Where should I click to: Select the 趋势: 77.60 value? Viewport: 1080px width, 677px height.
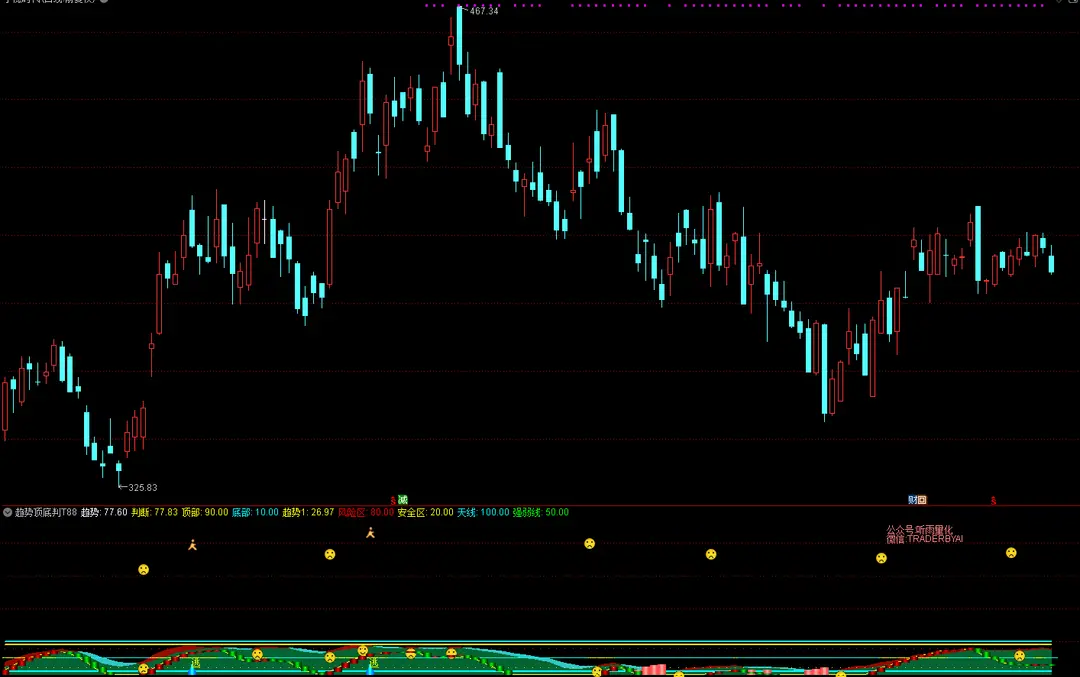pyautogui.click(x=104, y=512)
